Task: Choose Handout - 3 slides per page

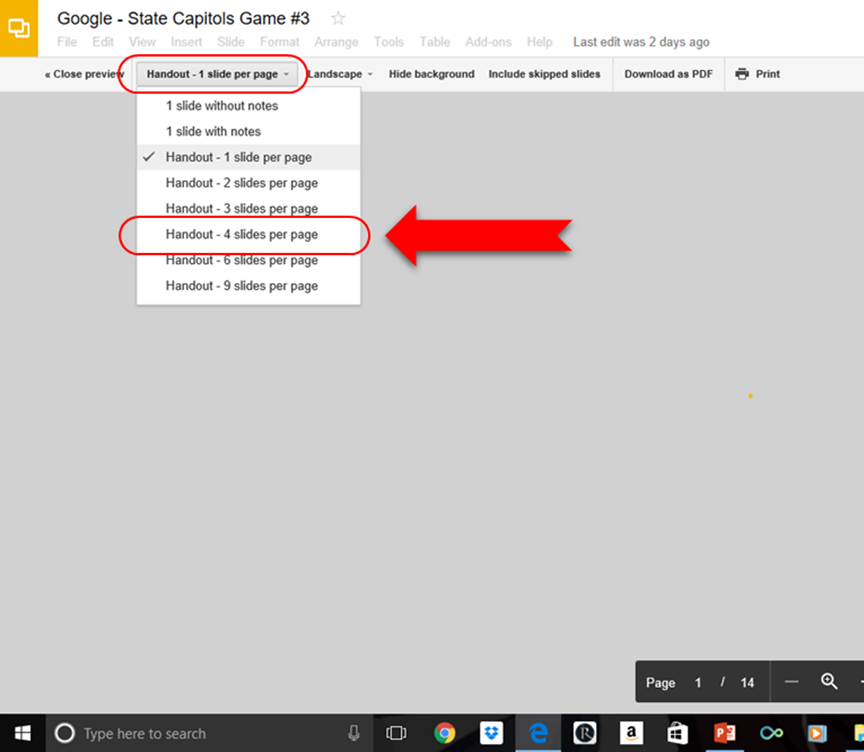Action: (249, 208)
